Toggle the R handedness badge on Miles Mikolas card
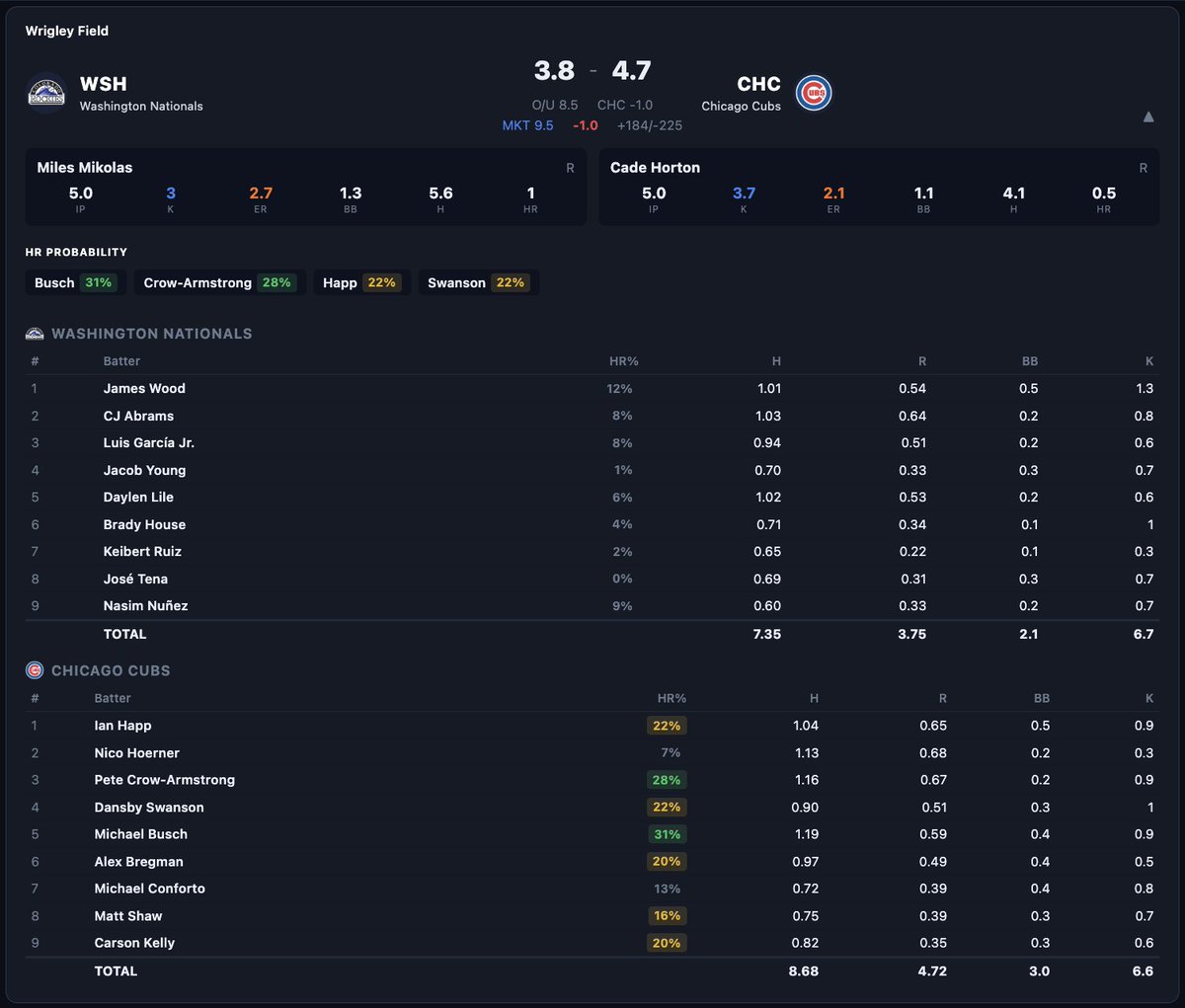This screenshot has height=1008, width=1185. (x=570, y=168)
